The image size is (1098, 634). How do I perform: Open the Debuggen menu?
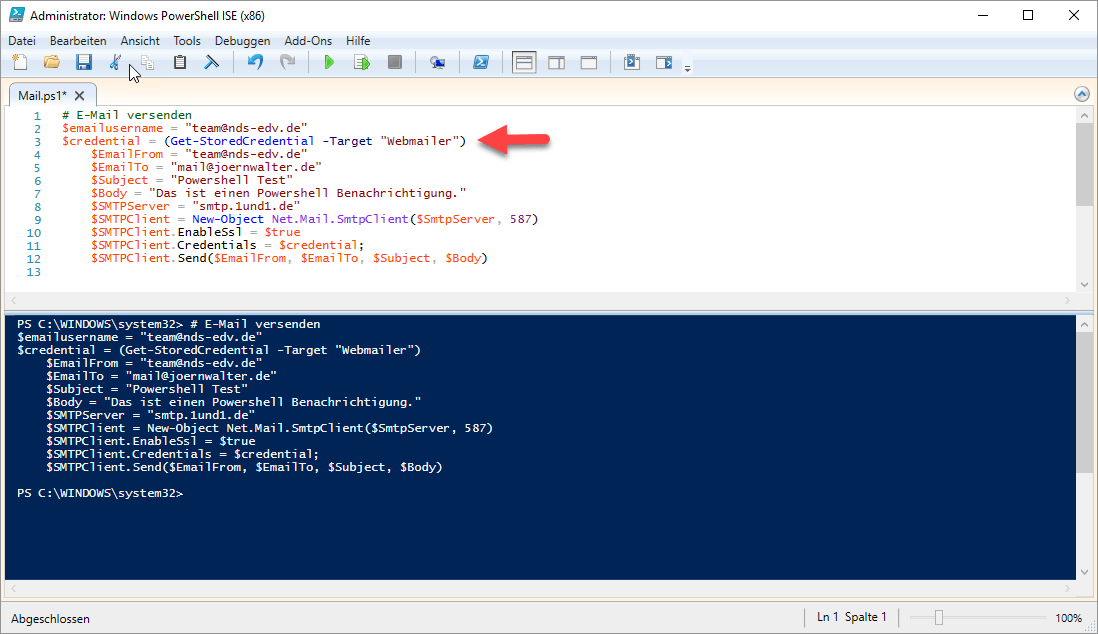[242, 41]
